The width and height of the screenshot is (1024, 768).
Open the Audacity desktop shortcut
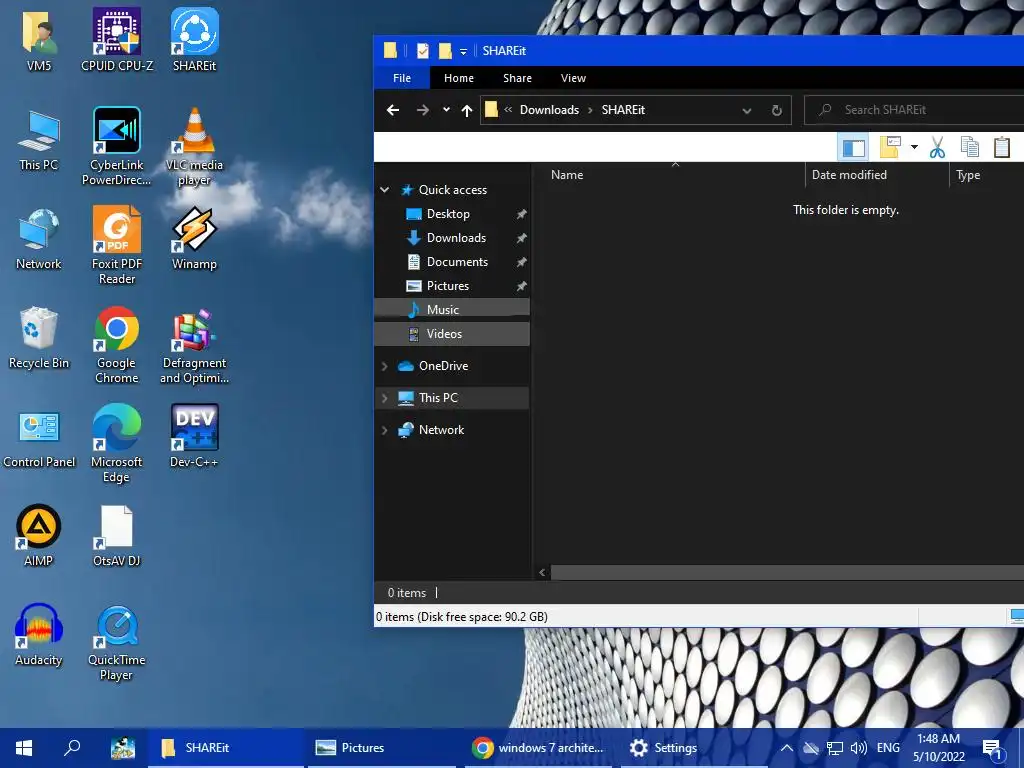pyautogui.click(x=39, y=635)
